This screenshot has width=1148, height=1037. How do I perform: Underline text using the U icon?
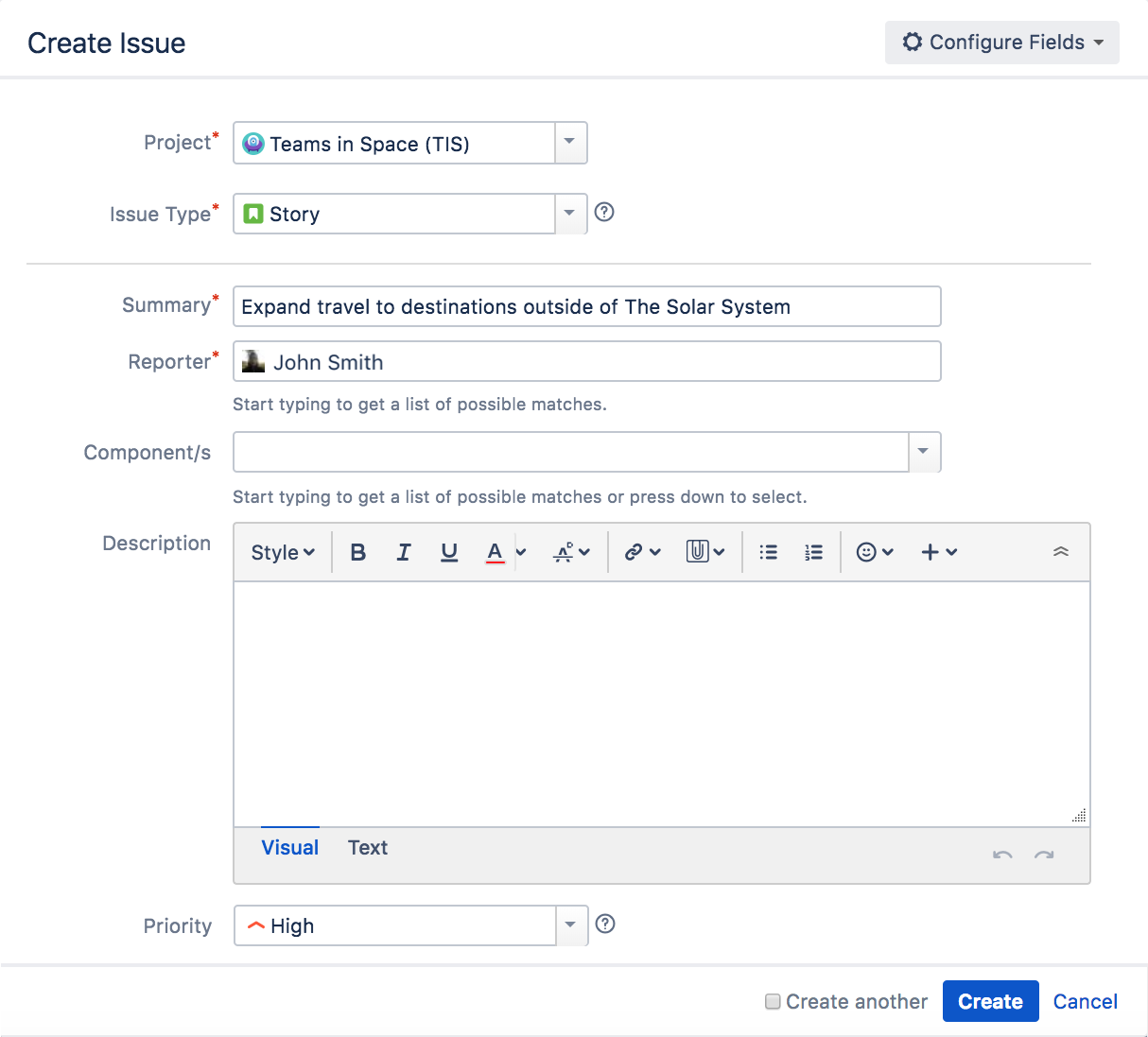[x=449, y=552]
